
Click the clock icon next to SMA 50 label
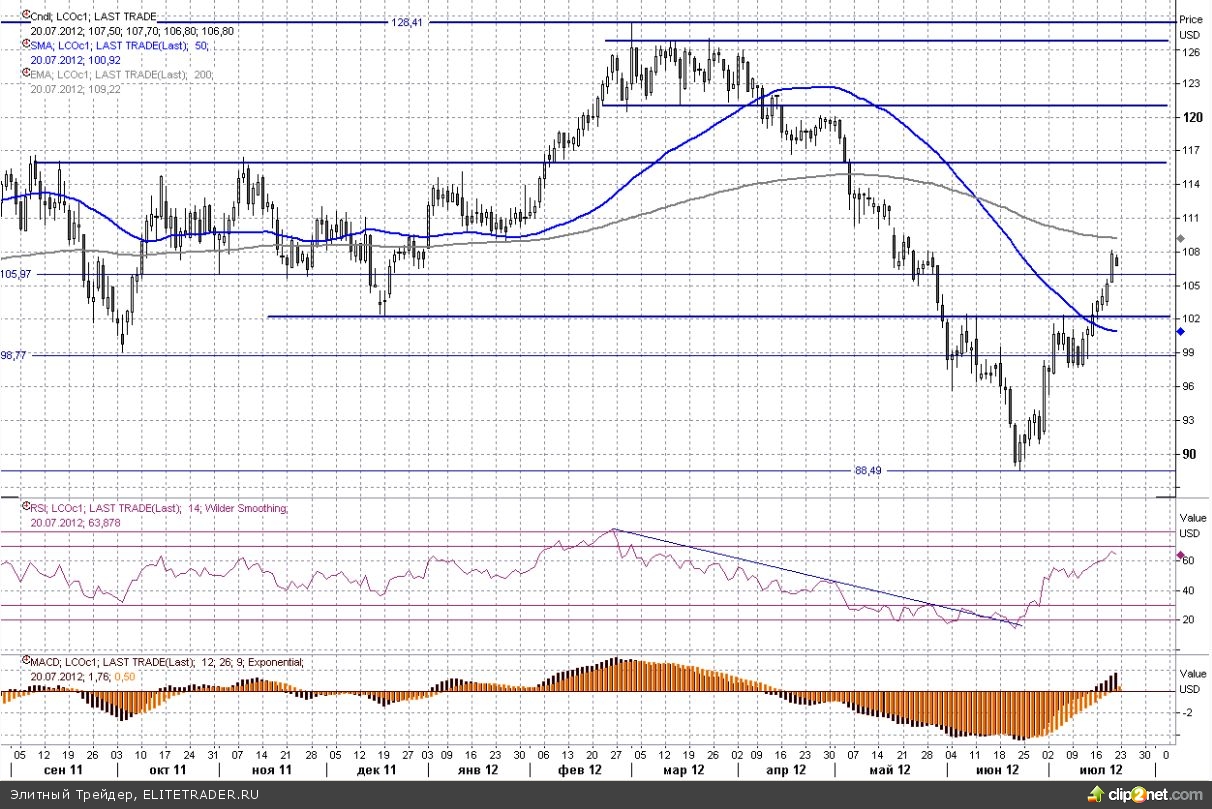(24, 46)
